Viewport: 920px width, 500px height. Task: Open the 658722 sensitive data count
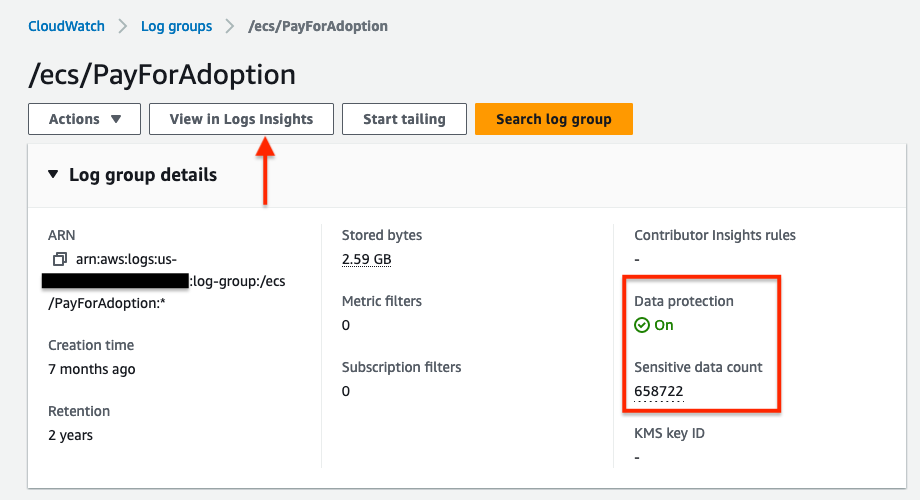click(x=658, y=391)
